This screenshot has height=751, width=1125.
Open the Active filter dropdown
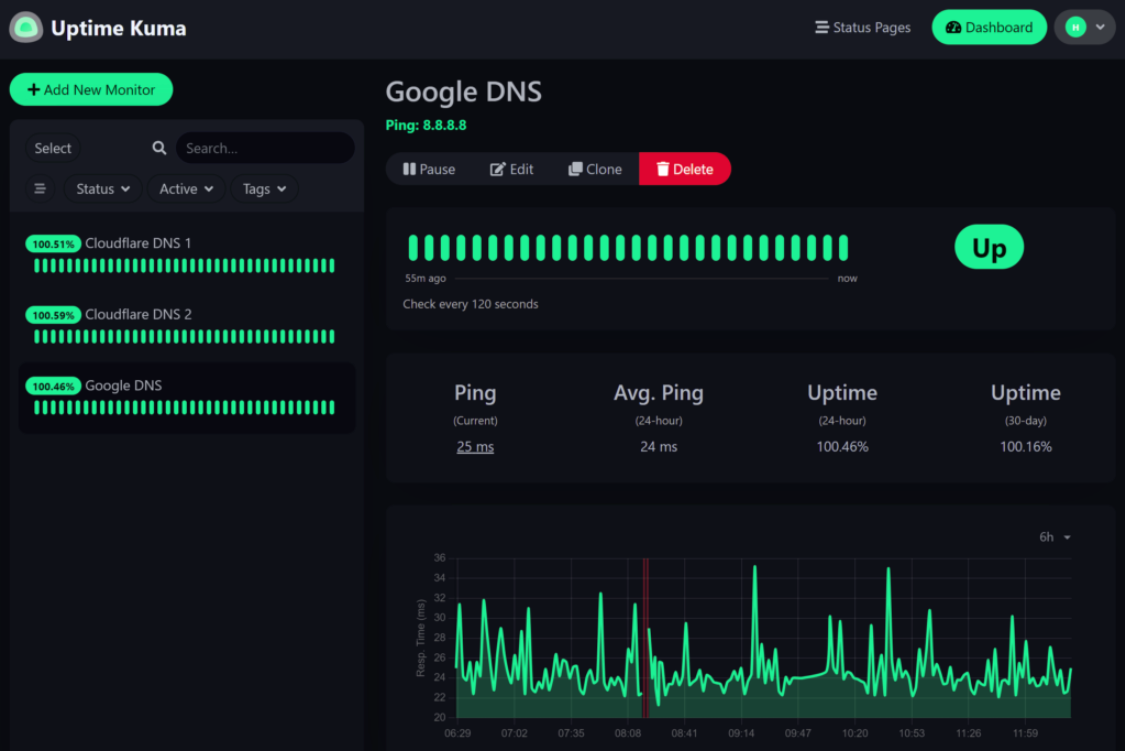tap(186, 189)
